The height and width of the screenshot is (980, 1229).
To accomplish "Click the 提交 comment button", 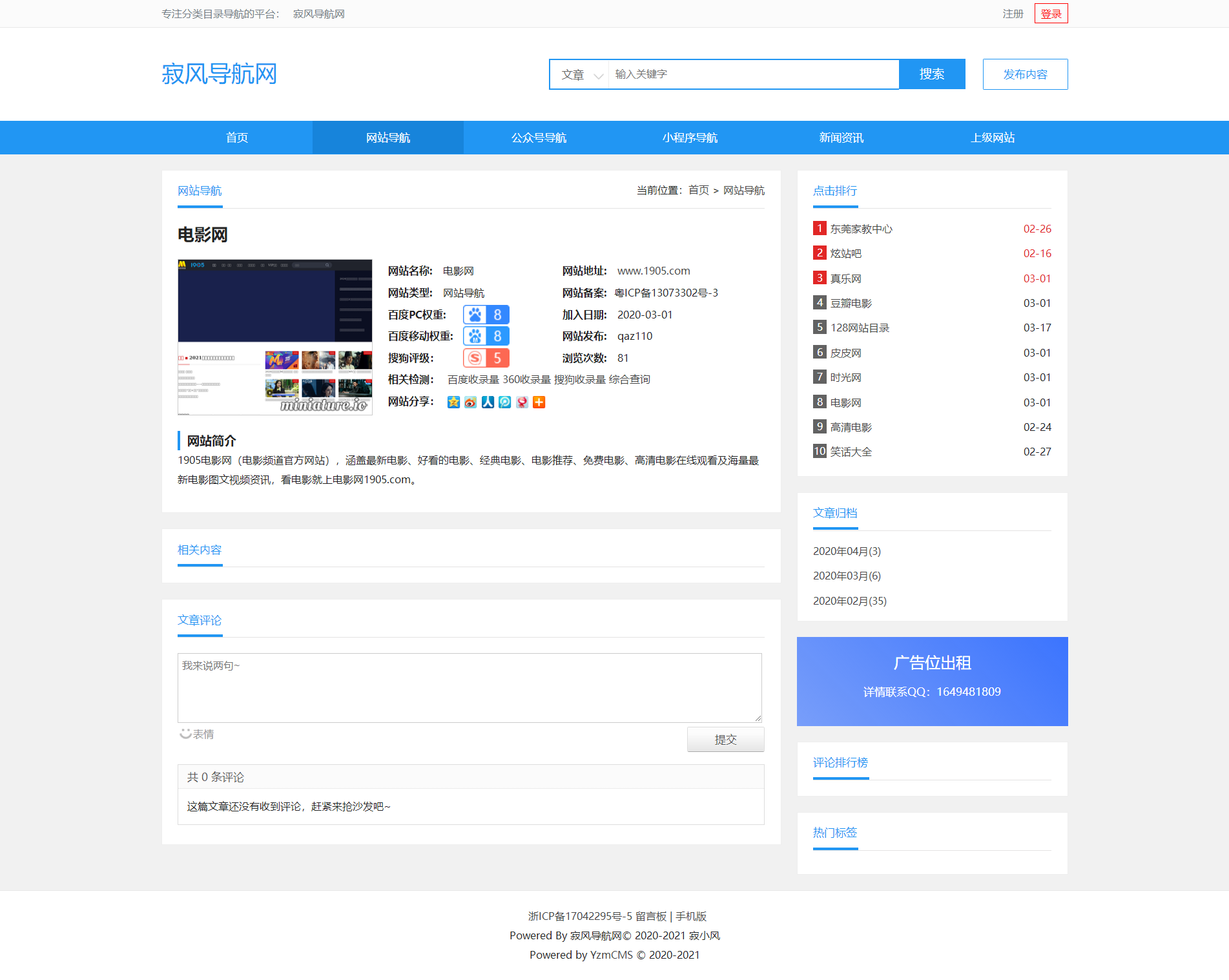I will point(725,740).
